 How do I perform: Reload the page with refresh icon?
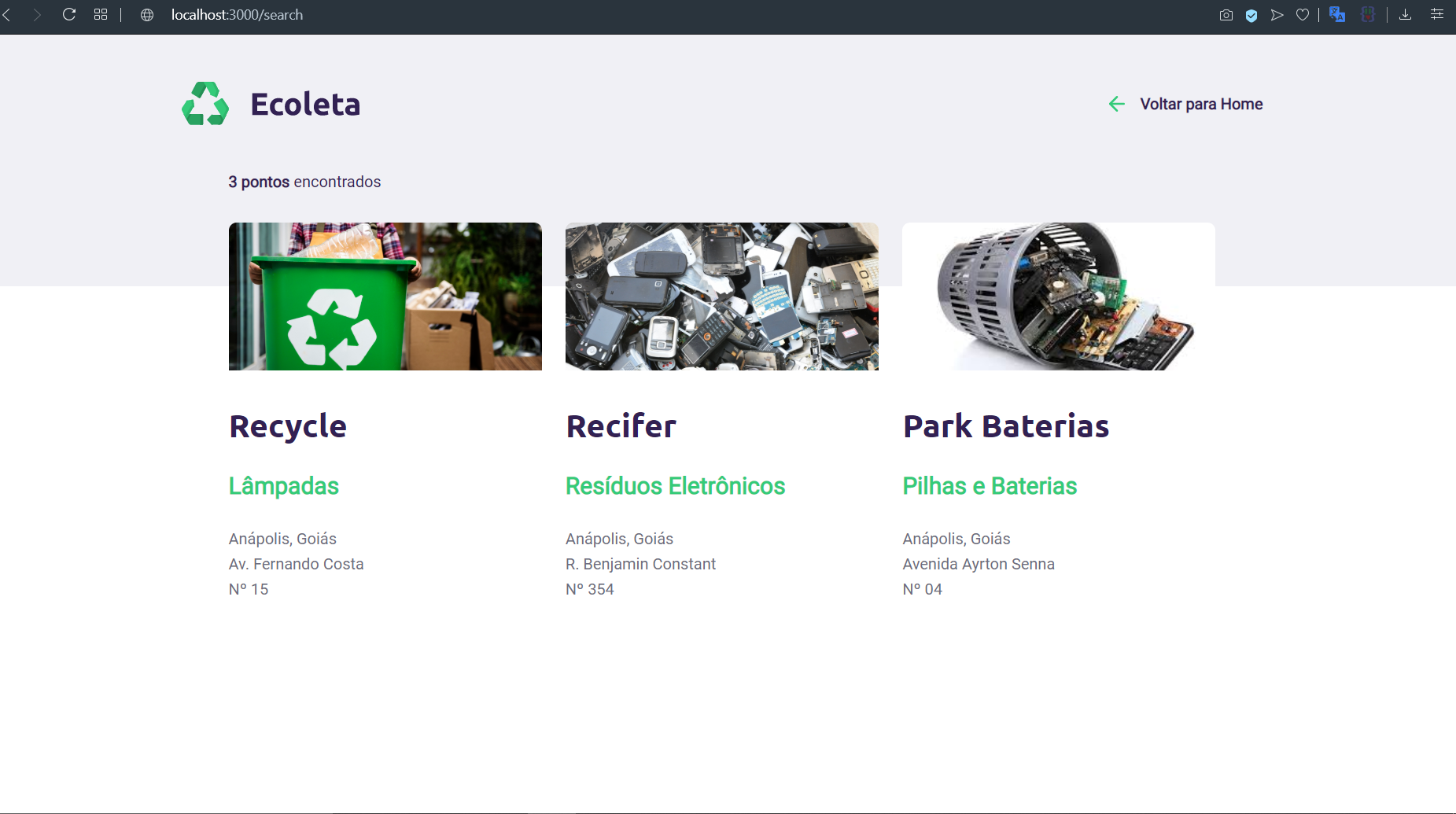[x=69, y=14]
